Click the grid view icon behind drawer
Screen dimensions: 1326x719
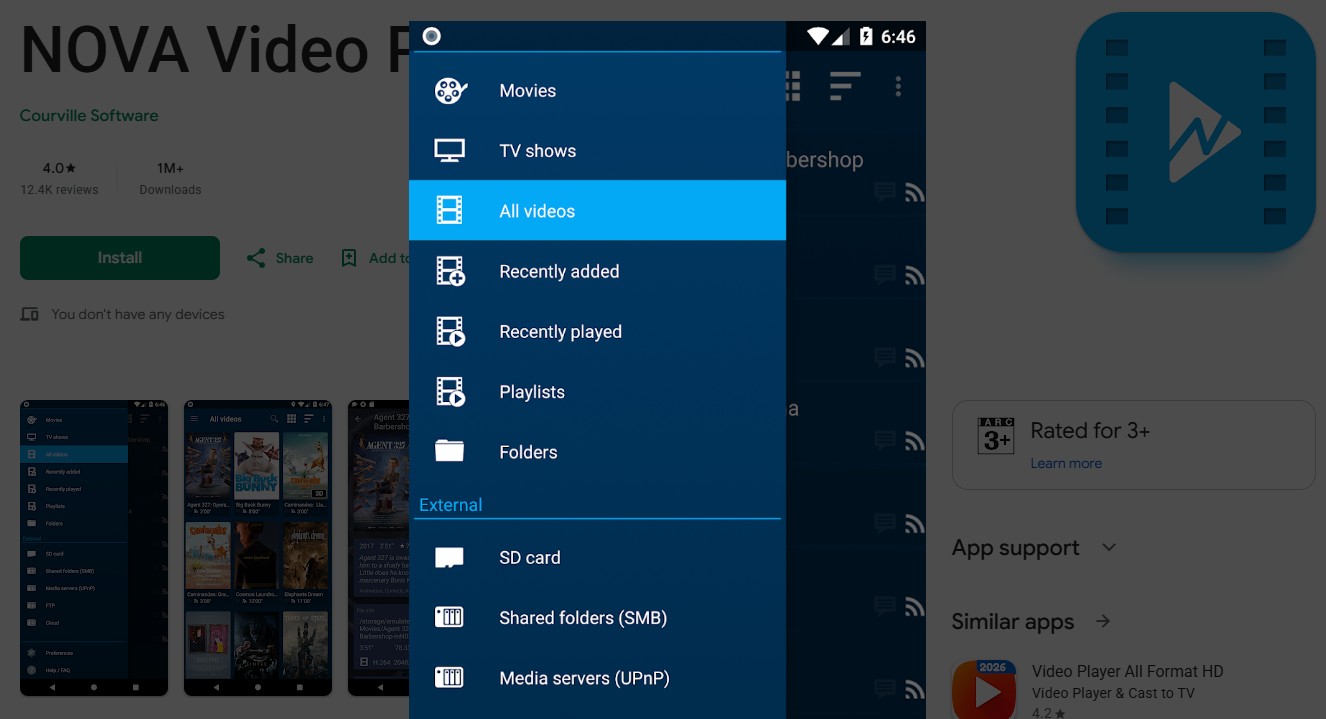pos(793,86)
